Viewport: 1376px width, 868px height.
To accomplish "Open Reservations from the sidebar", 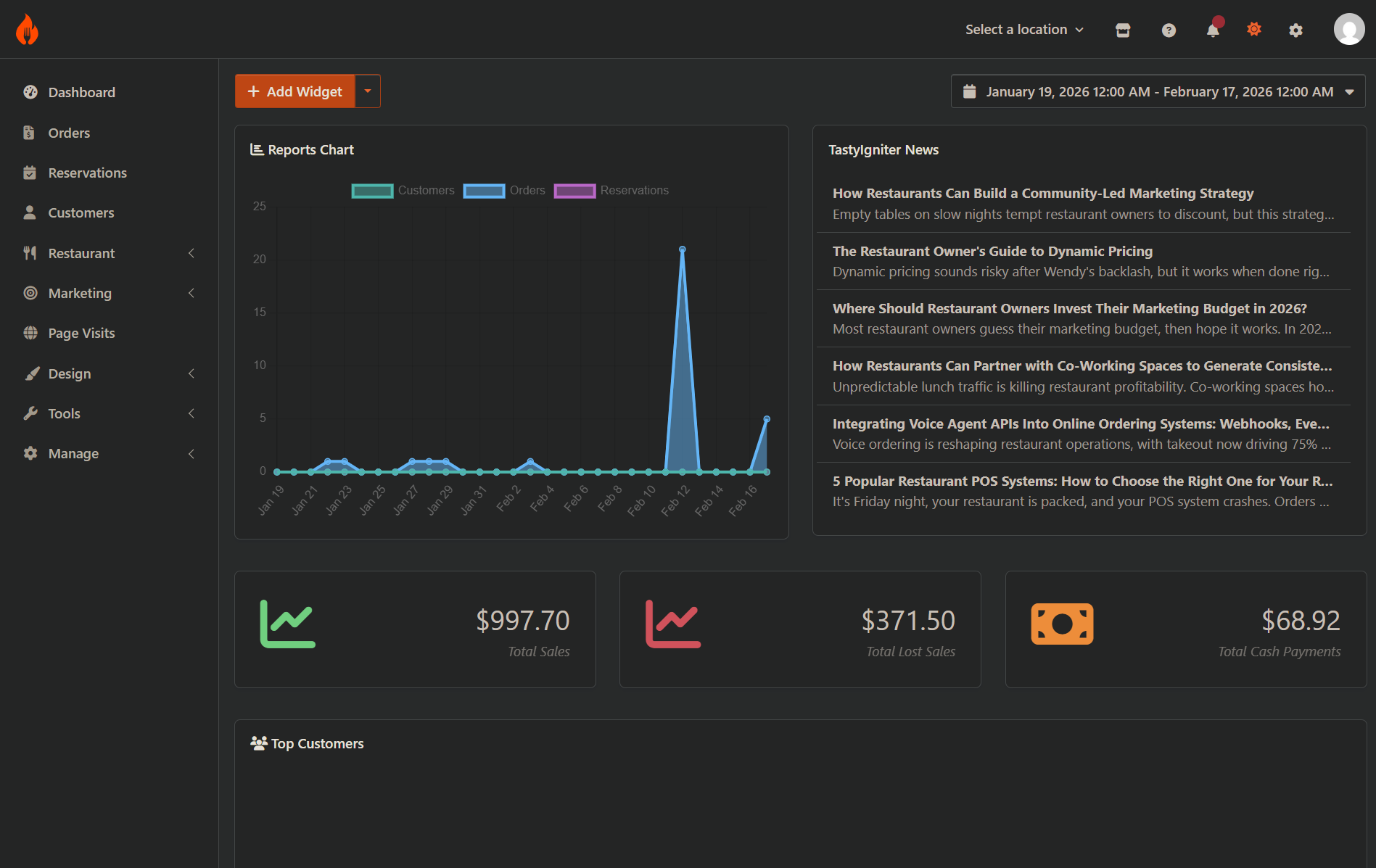I will [87, 173].
